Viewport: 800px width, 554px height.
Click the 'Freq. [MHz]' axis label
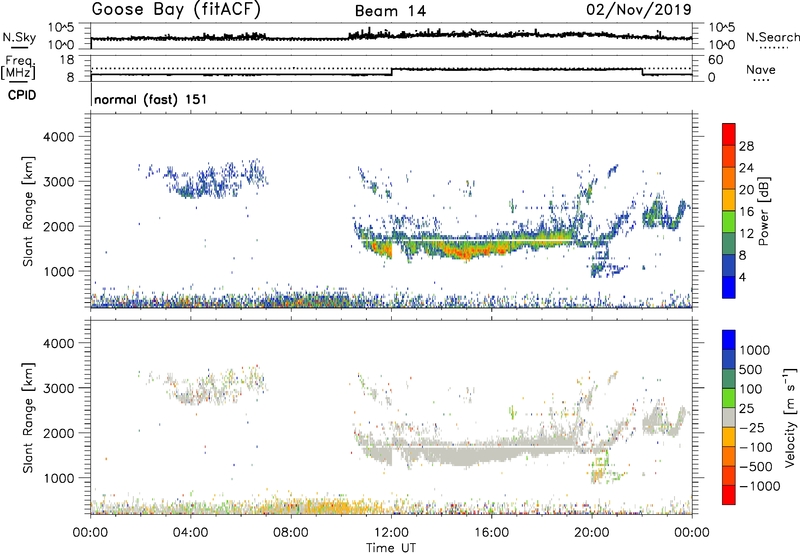pos(19,68)
